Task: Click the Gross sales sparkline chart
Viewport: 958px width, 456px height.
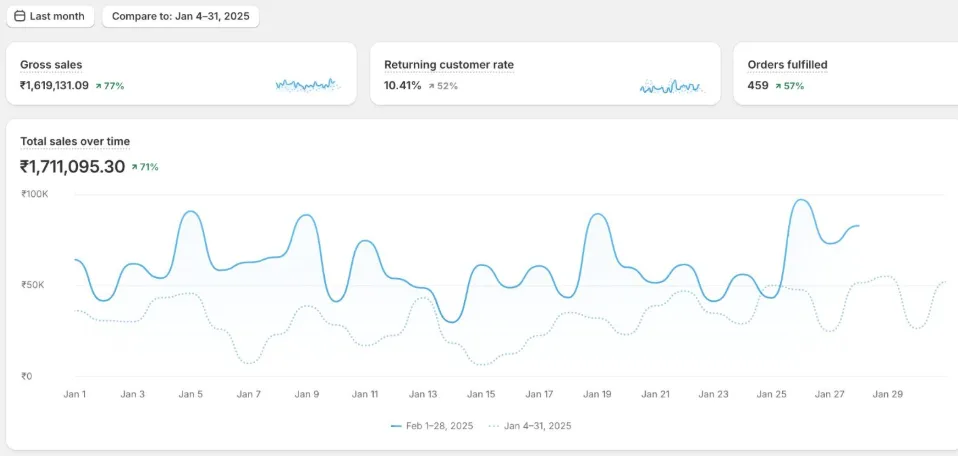Action: [x=307, y=85]
